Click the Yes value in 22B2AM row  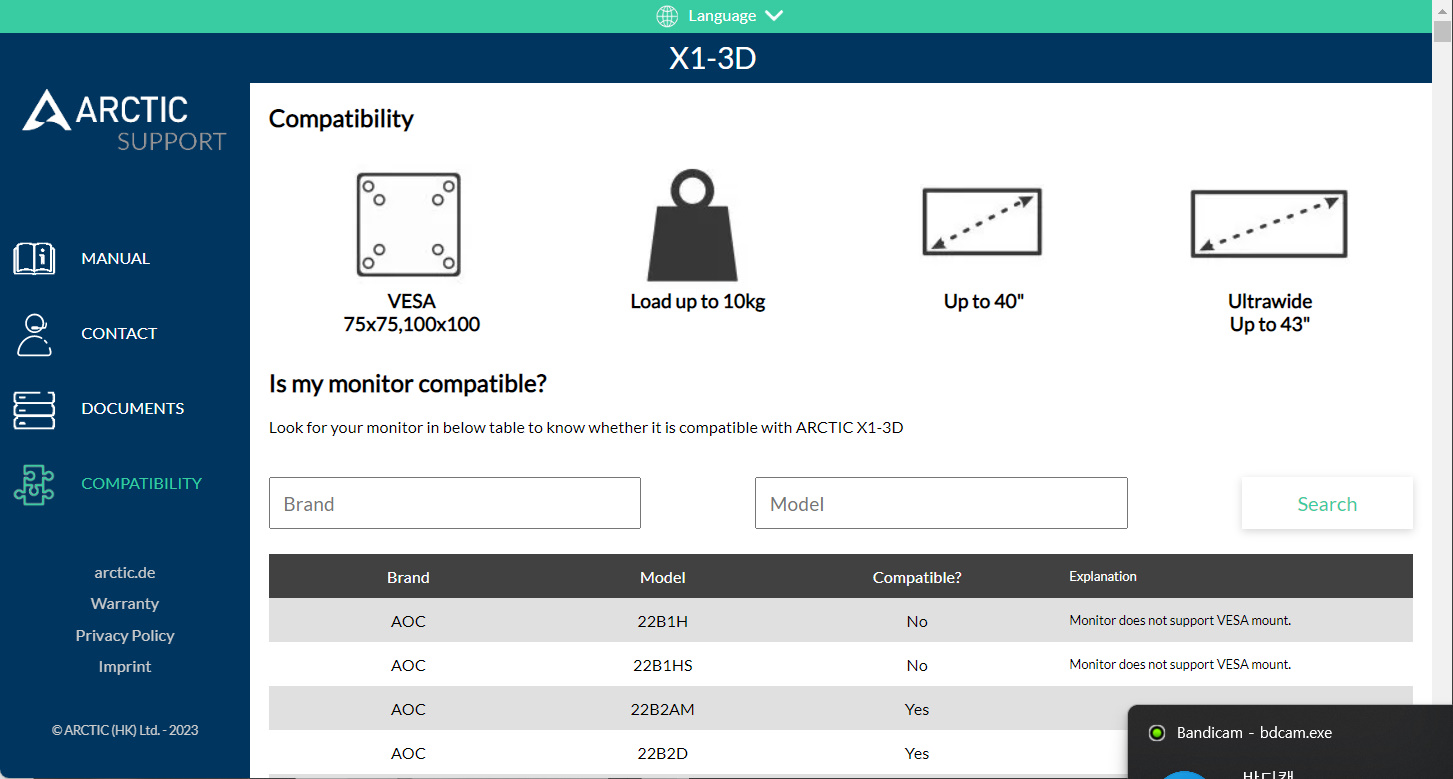point(917,709)
